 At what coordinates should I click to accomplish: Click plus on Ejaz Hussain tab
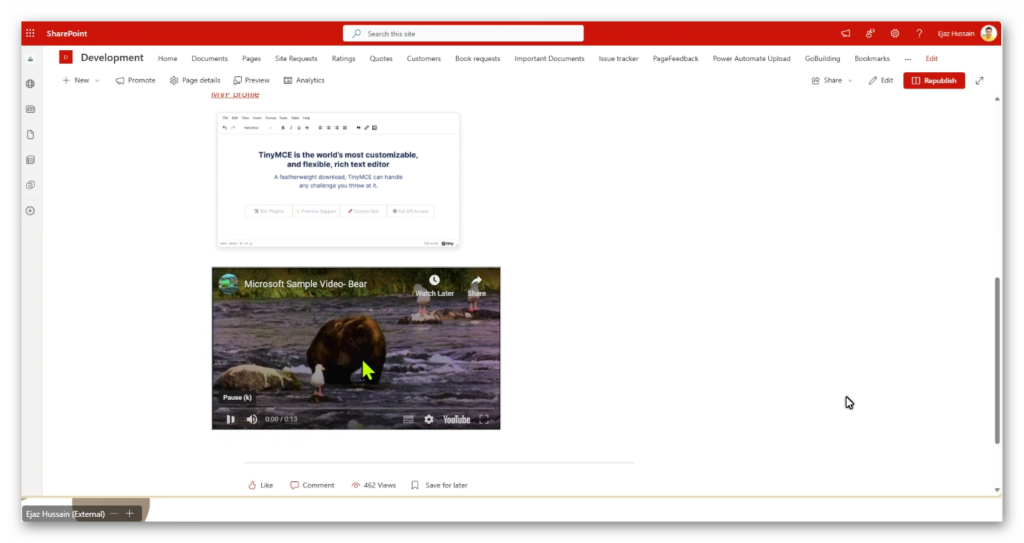click(x=129, y=514)
